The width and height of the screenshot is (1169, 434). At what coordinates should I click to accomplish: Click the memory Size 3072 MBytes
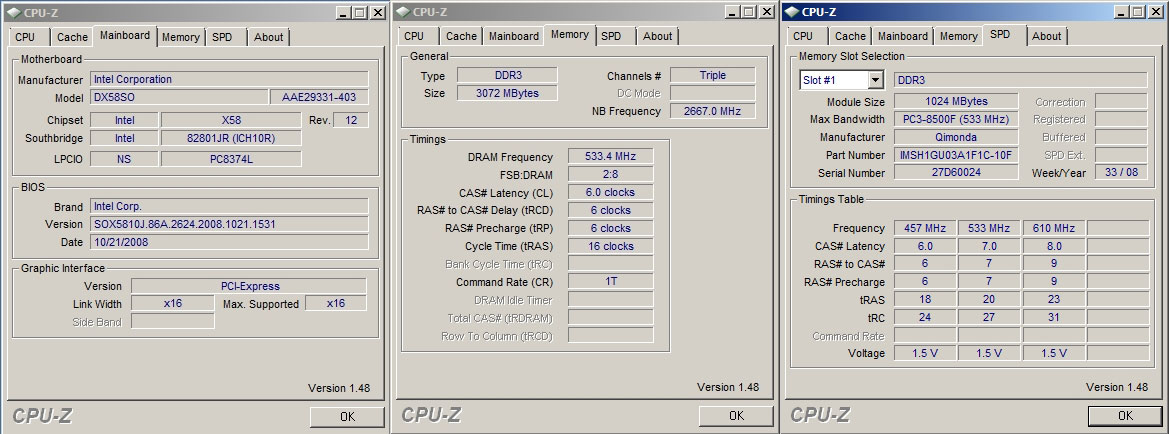coord(507,93)
